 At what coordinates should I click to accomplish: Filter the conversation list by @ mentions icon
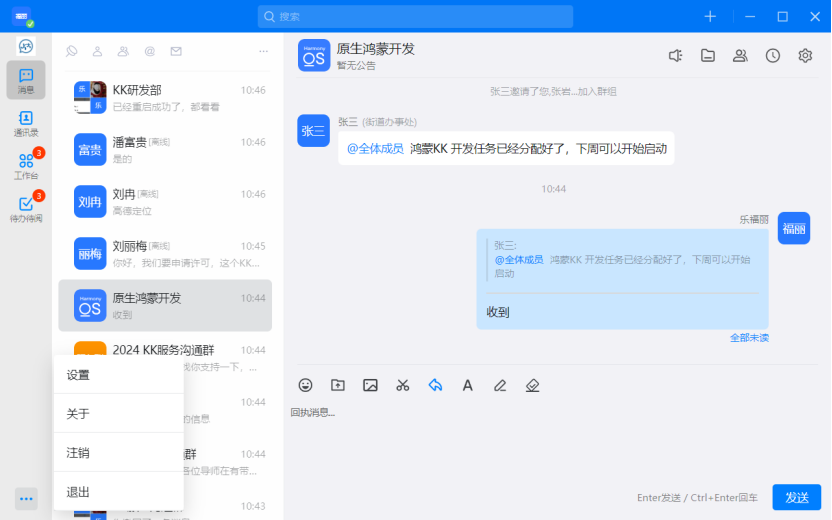pos(150,51)
